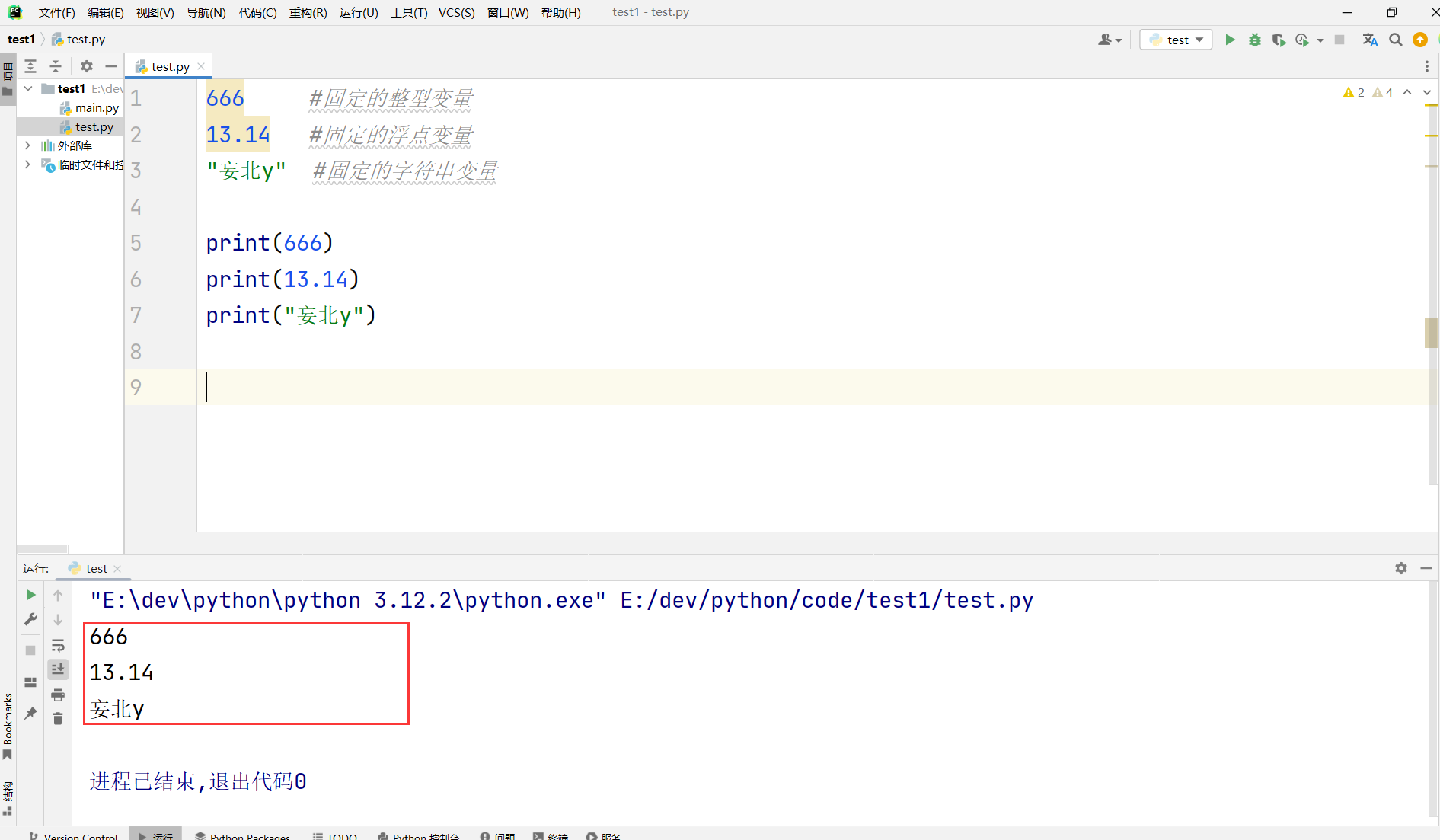Go to previous highlighted problem arrow
Viewport: 1440px width, 840px height.
(x=1407, y=92)
